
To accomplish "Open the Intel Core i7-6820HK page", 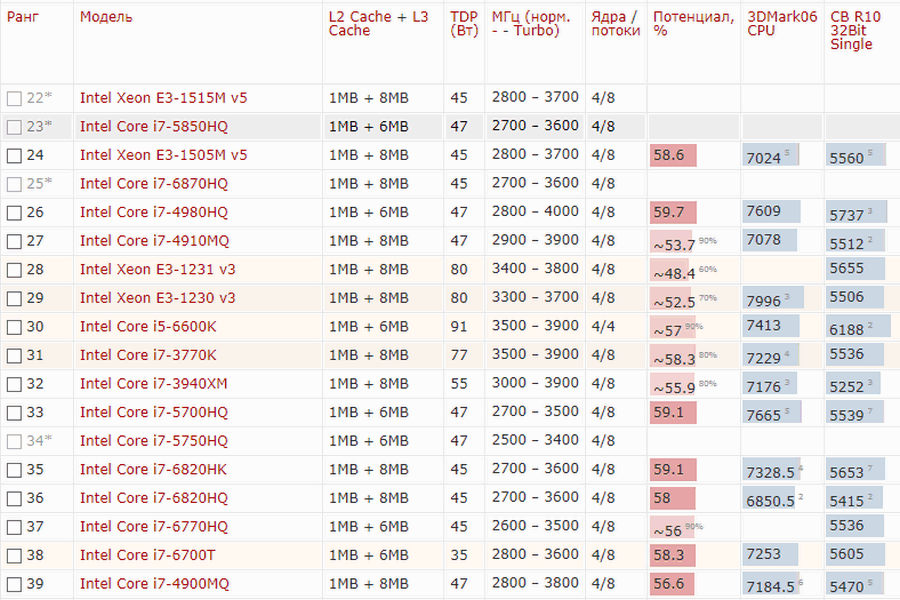I will (154, 469).
